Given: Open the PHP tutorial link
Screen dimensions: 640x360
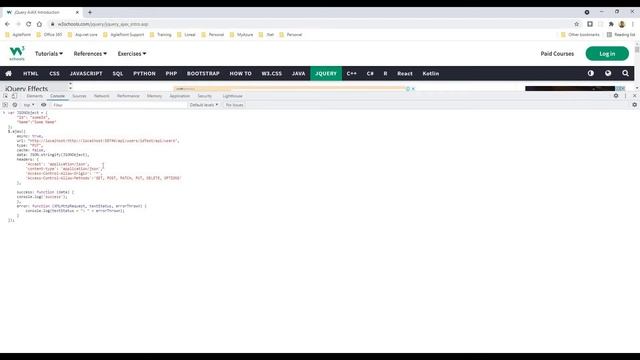Looking at the screenshot, I should click(x=171, y=73).
